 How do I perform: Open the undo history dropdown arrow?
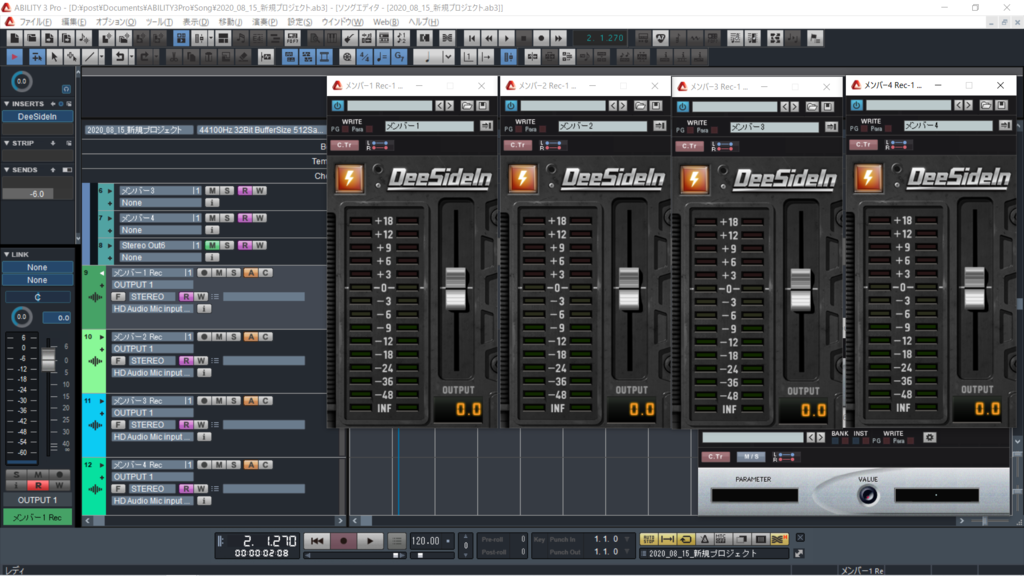pos(131,57)
